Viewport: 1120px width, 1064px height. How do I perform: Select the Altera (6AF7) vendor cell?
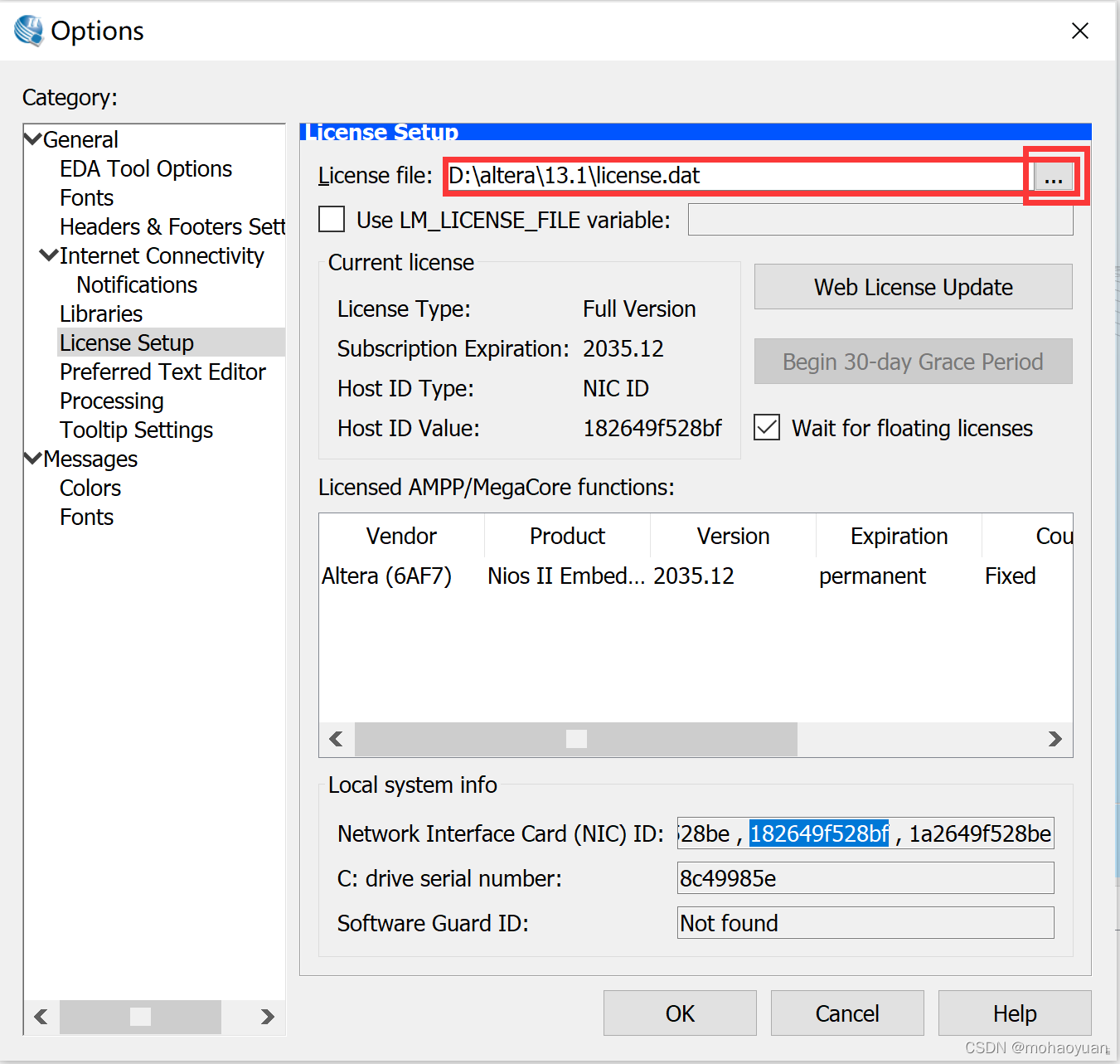[x=386, y=576]
